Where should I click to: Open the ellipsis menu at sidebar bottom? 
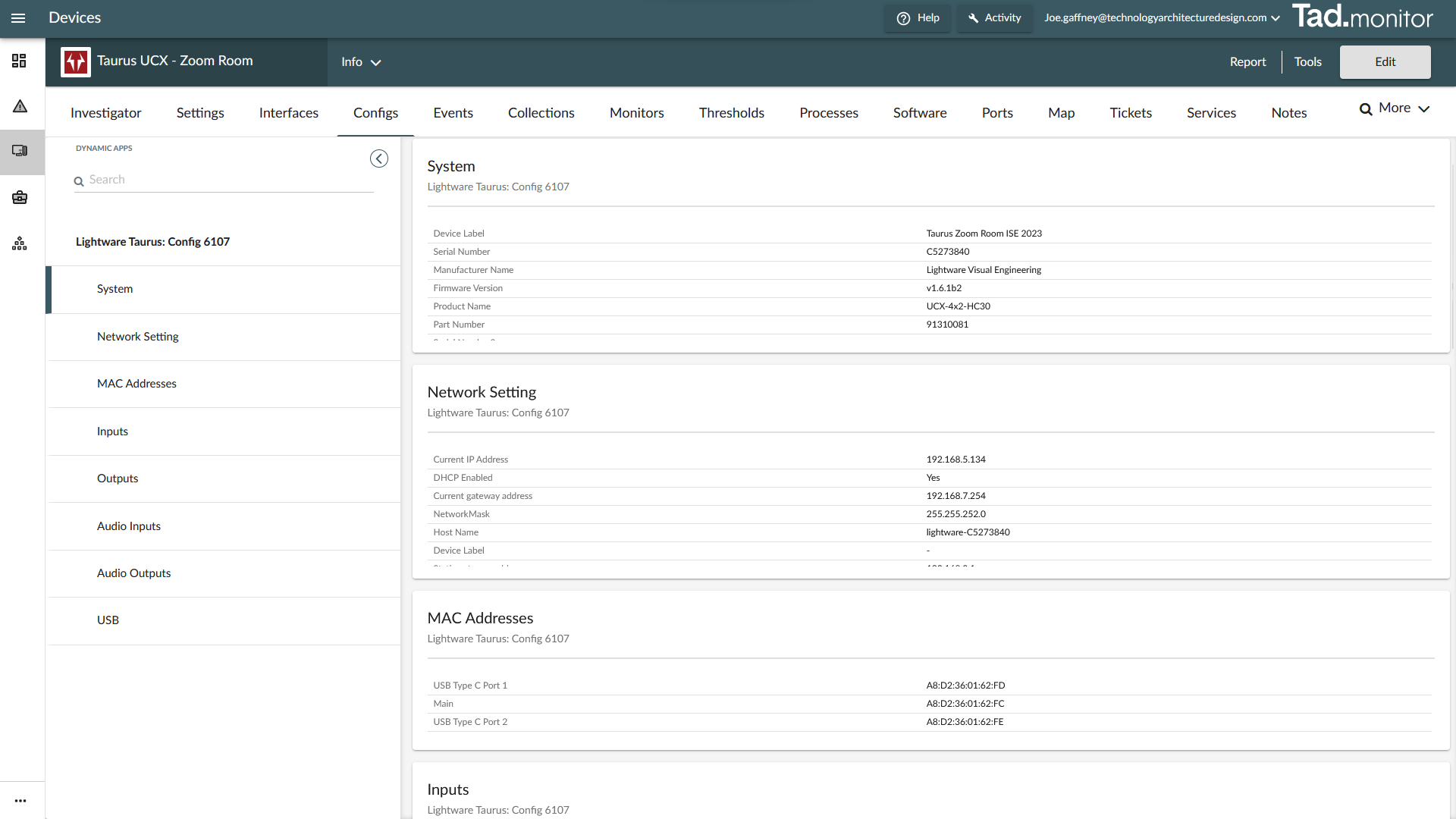click(20, 801)
